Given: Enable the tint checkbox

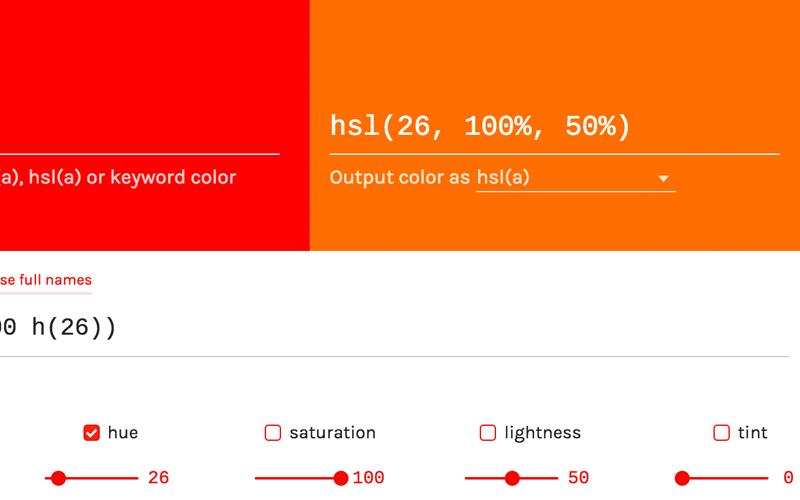Looking at the screenshot, I should (721, 433).
